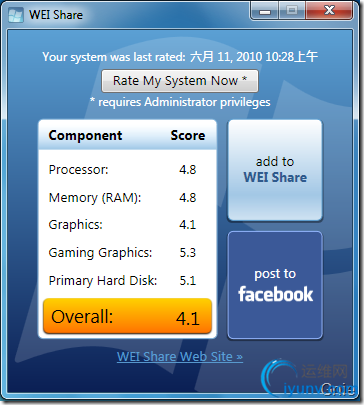Minimize the WEI Share window
Viewport: 364px width, 405px height.
tap(265, 11)
